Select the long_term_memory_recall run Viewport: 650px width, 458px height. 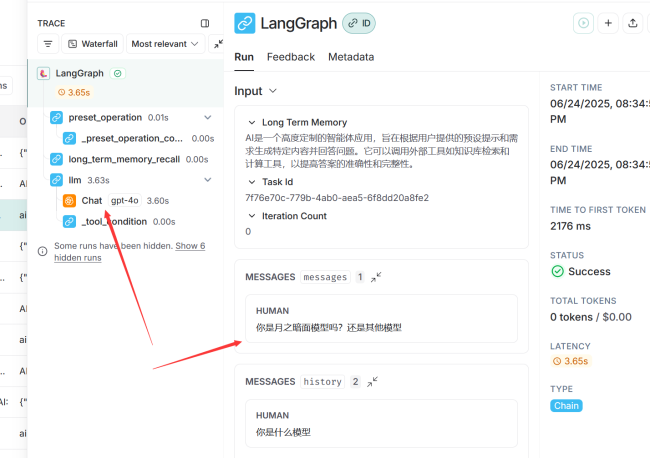click(x=131, y=159)
